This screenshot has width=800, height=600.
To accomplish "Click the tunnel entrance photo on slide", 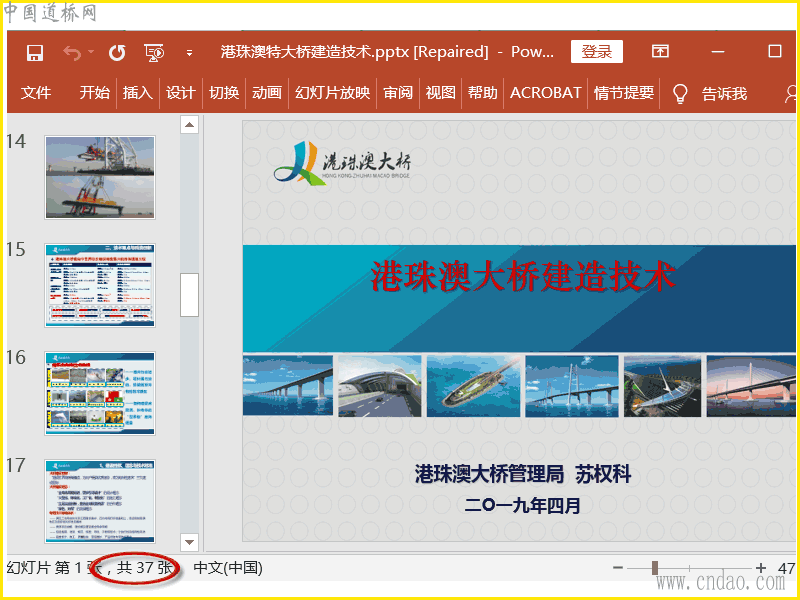I will [x=380, y=386].
